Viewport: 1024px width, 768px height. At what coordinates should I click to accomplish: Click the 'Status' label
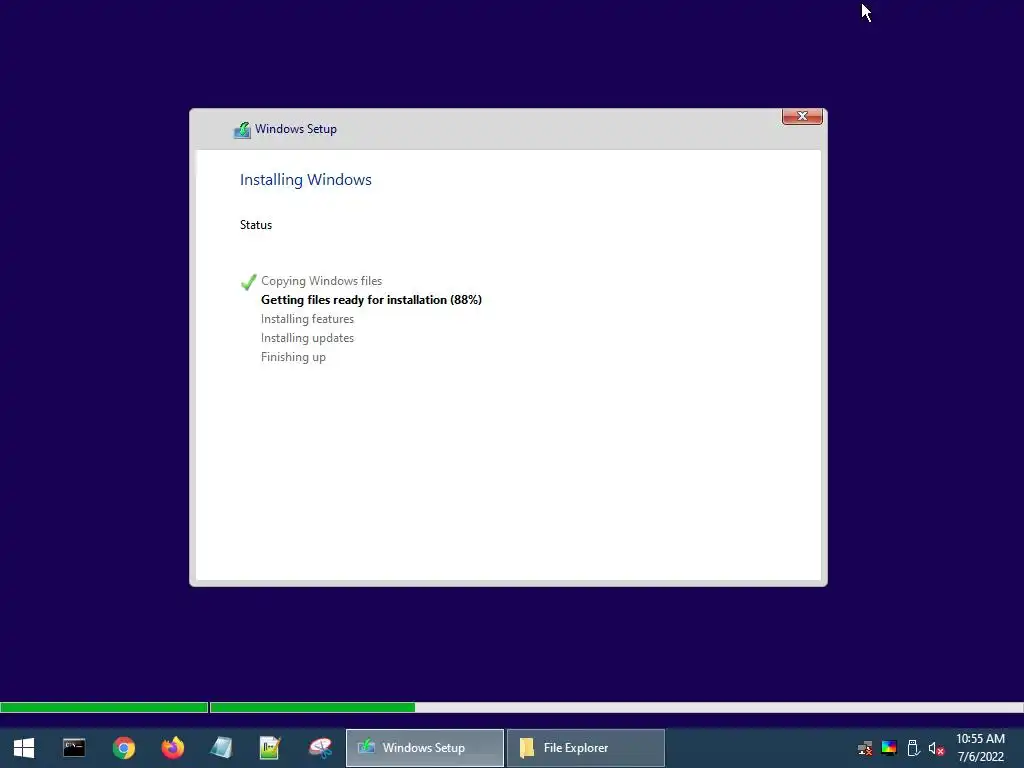(x=256, y=225)
